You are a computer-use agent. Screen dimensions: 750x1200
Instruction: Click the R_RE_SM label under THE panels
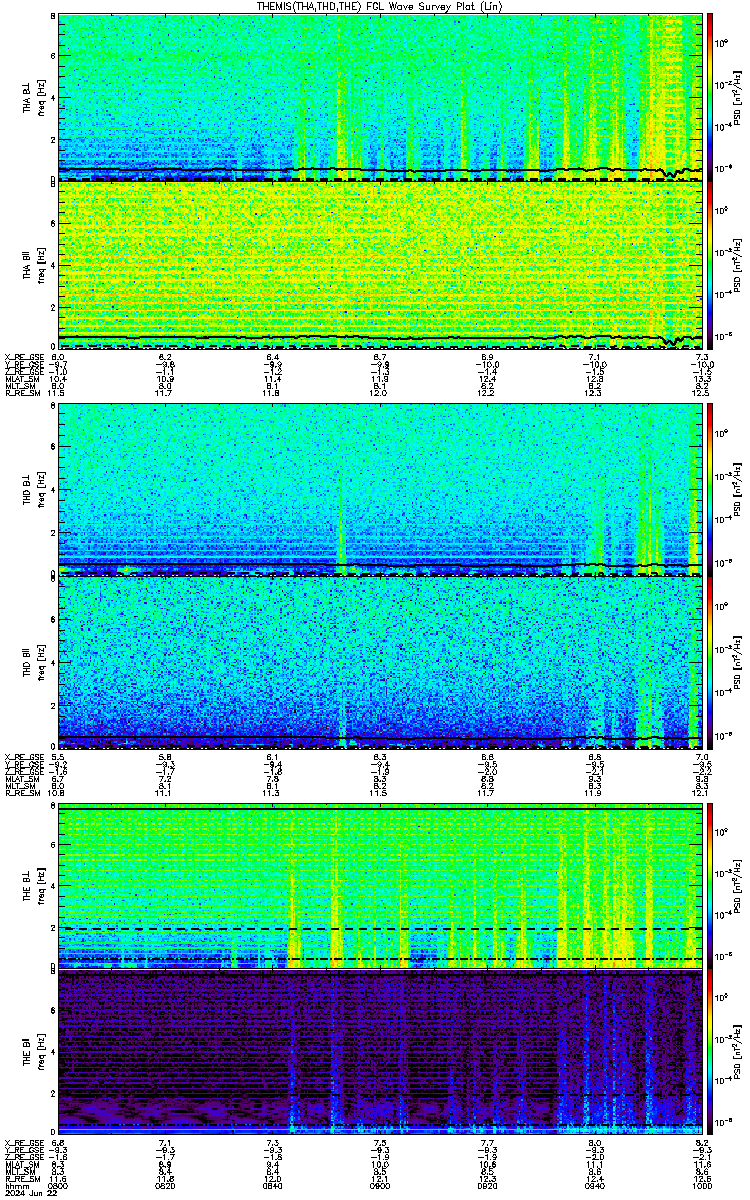[22, 1179]
